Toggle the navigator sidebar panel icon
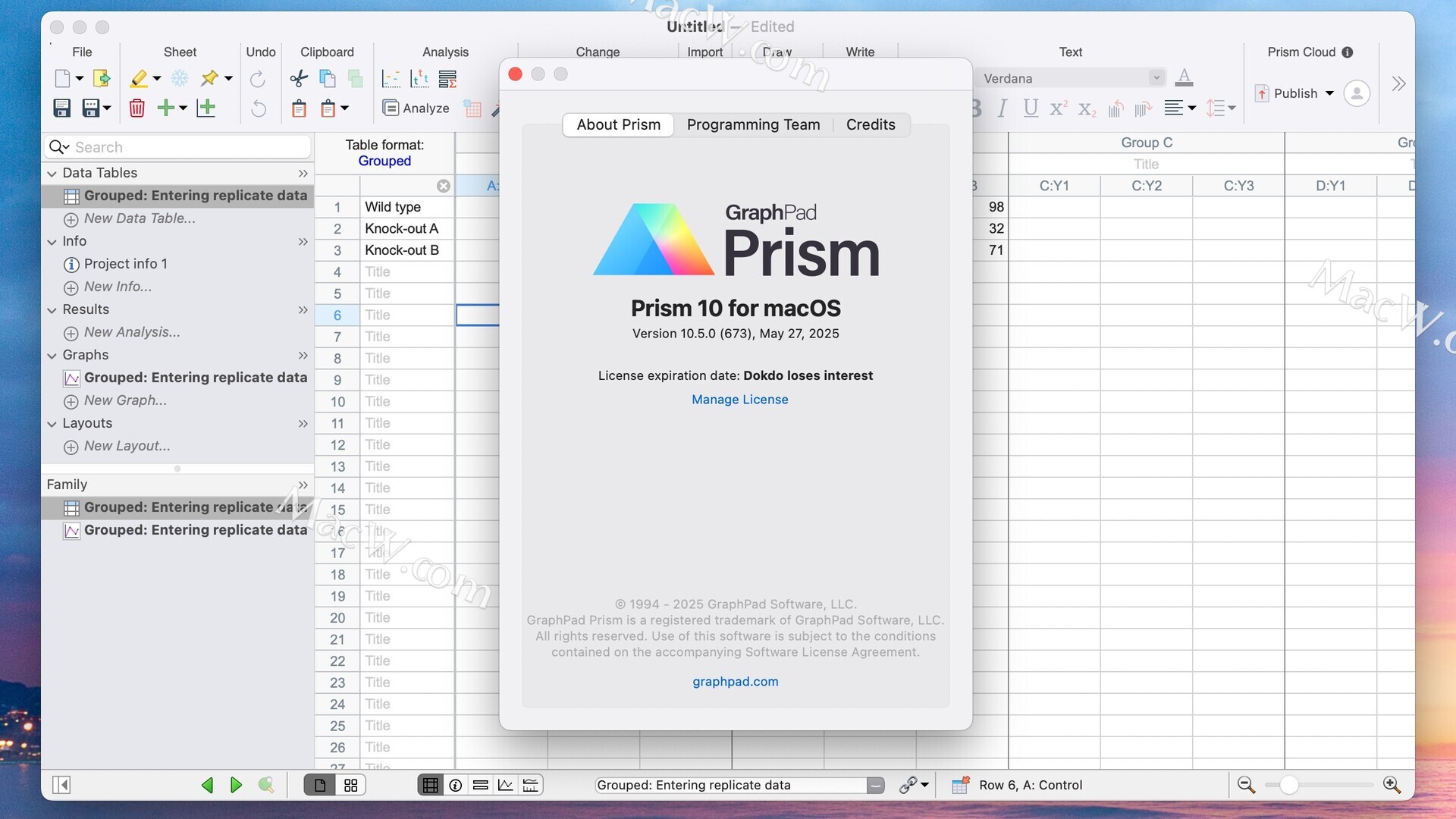 click(x=61, y=785)
